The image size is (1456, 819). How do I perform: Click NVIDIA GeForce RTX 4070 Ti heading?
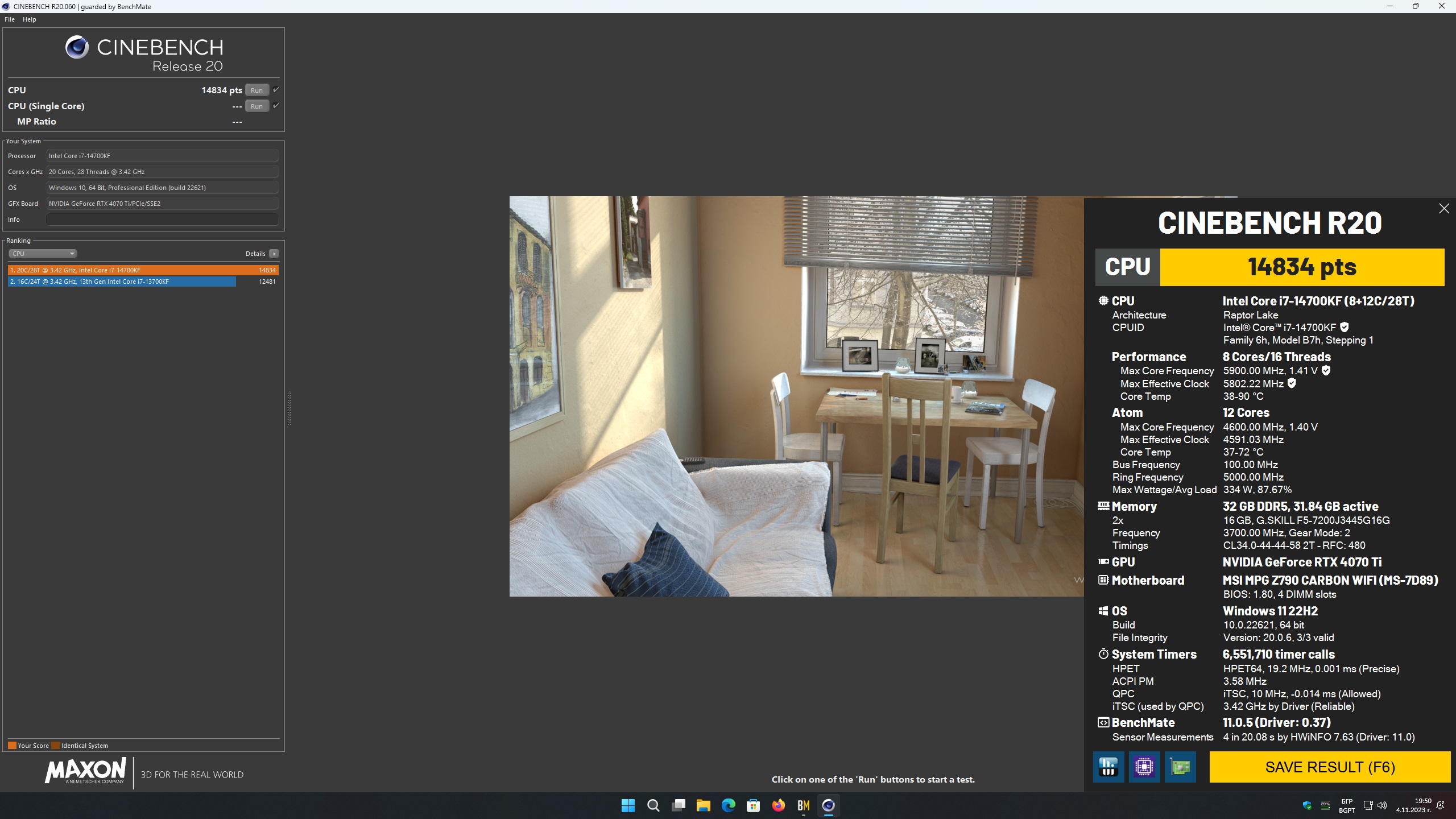pyautogui.click(x=1302, y=562)
